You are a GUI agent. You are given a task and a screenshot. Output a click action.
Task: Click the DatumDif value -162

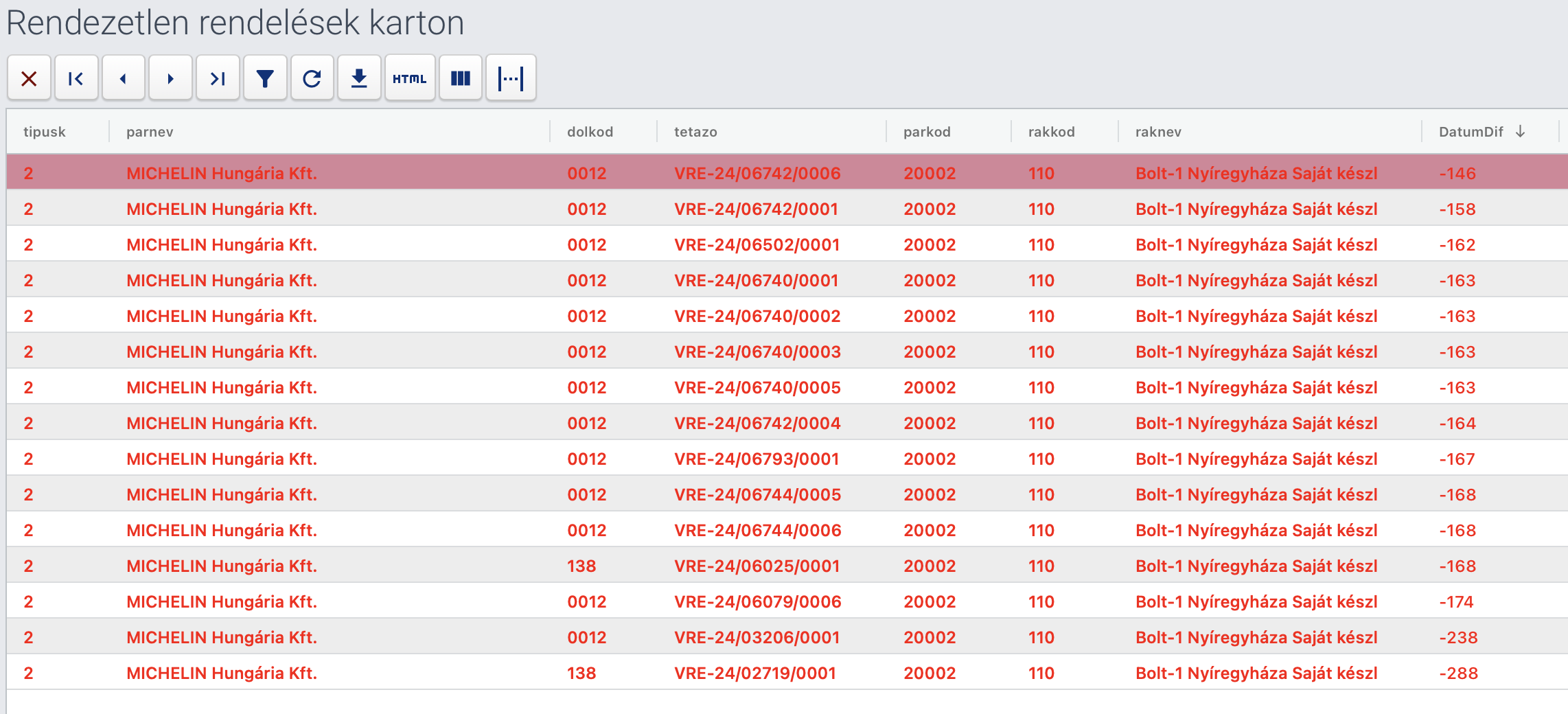[x=1457, y=244]
